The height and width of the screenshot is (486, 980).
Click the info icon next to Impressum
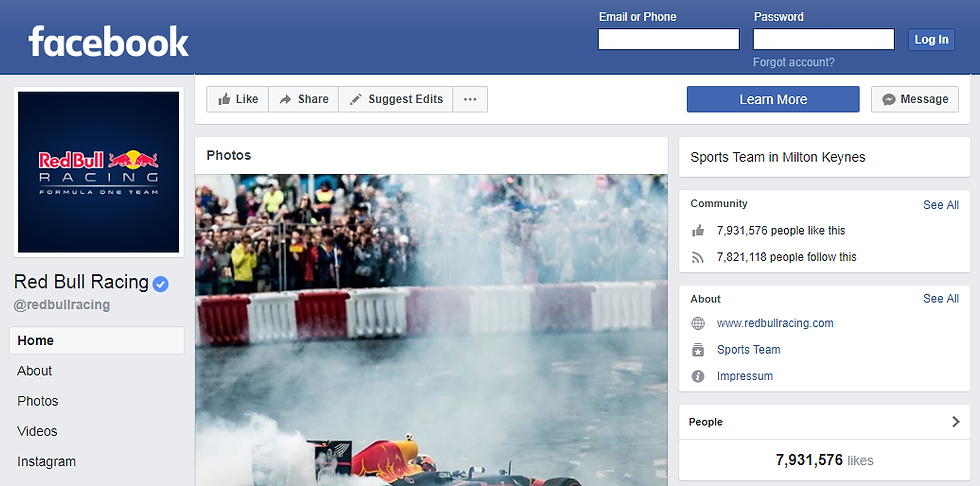(x=698, y=376)
